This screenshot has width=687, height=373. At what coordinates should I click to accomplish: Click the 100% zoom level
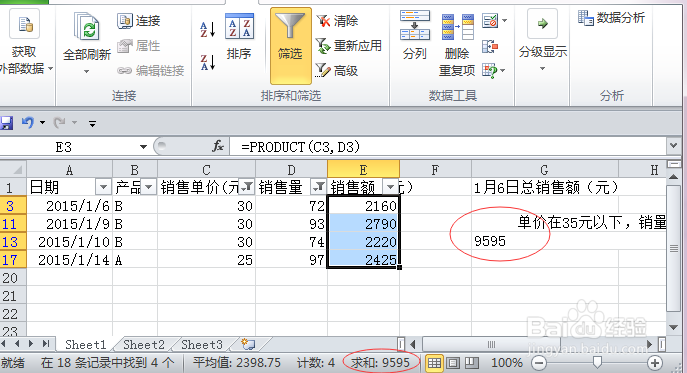pyautogui.click(x=506, y=363)
